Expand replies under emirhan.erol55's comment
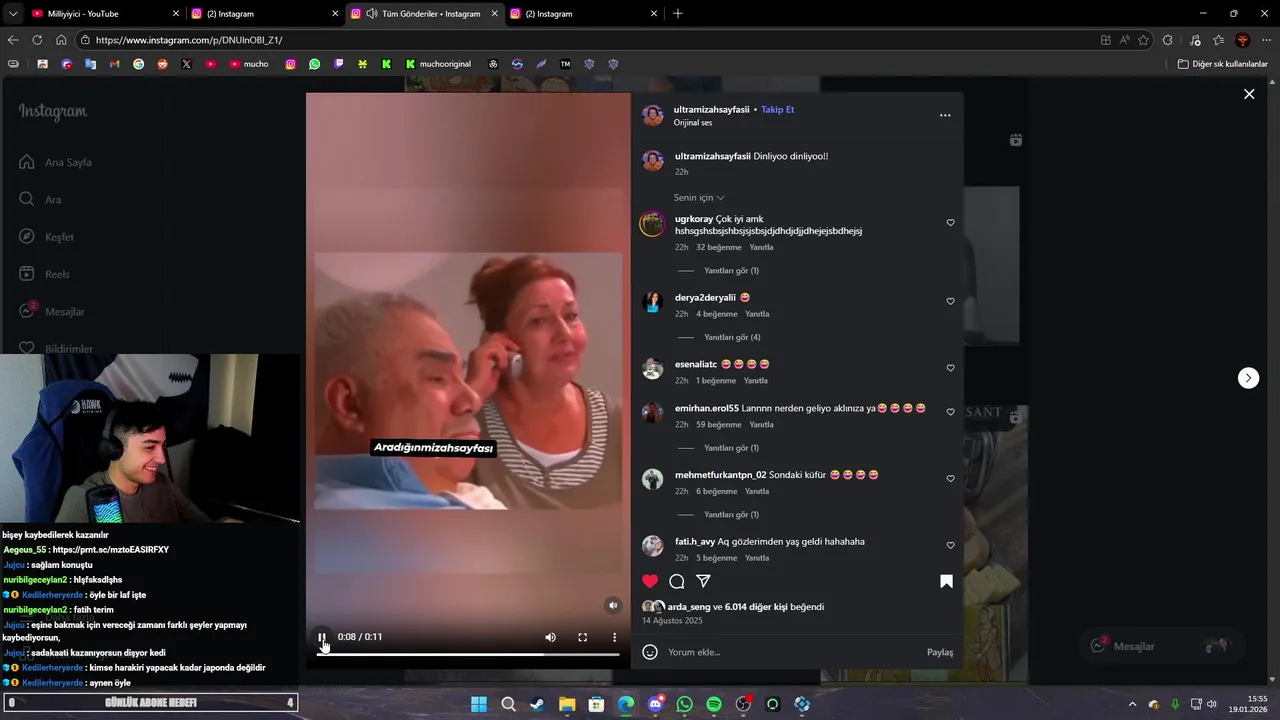The height and width of the screenshot is (720, 1280). 731,448
